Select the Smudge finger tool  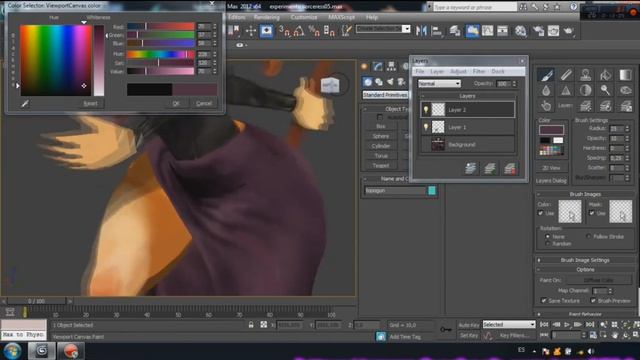point(546,106)
